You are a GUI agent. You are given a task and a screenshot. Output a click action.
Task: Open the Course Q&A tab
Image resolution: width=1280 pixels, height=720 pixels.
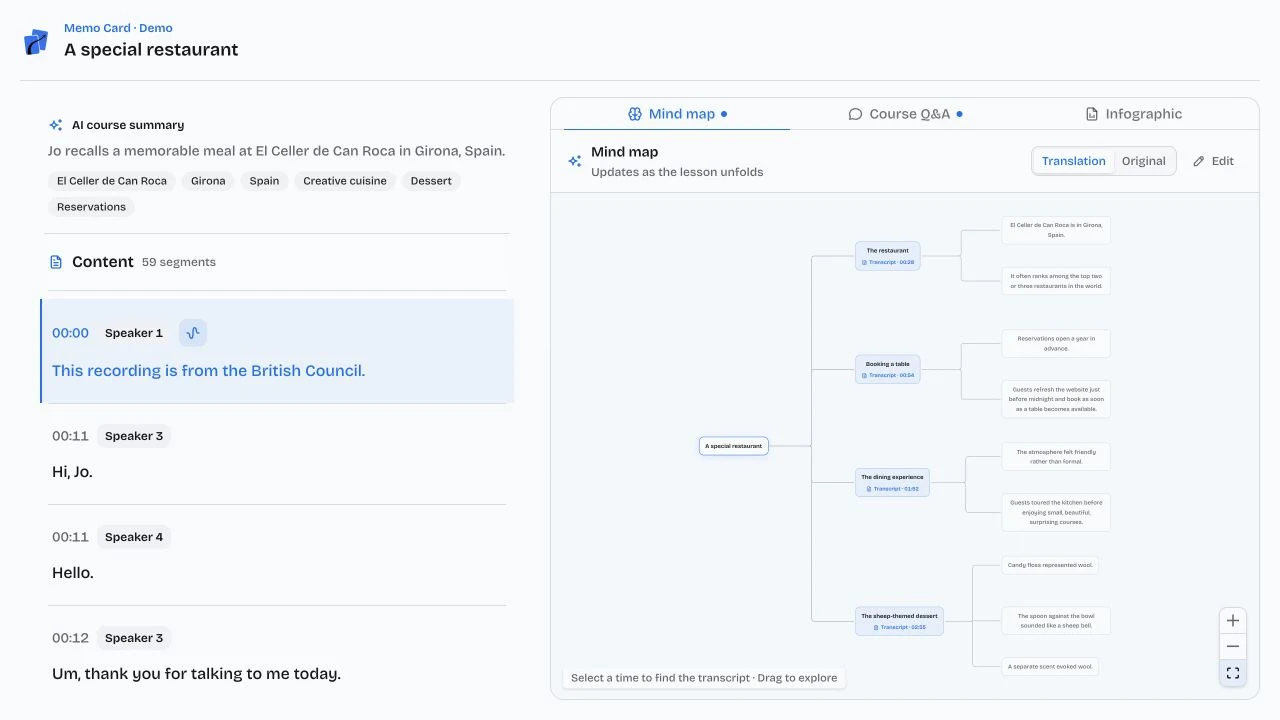click(905, 114)
